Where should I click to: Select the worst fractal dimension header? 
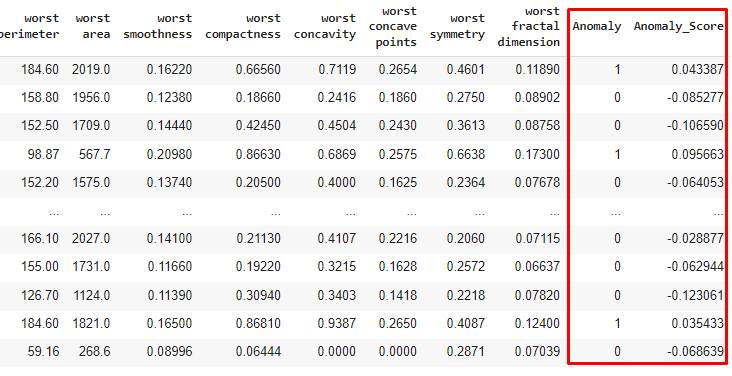tap(528, 26)
